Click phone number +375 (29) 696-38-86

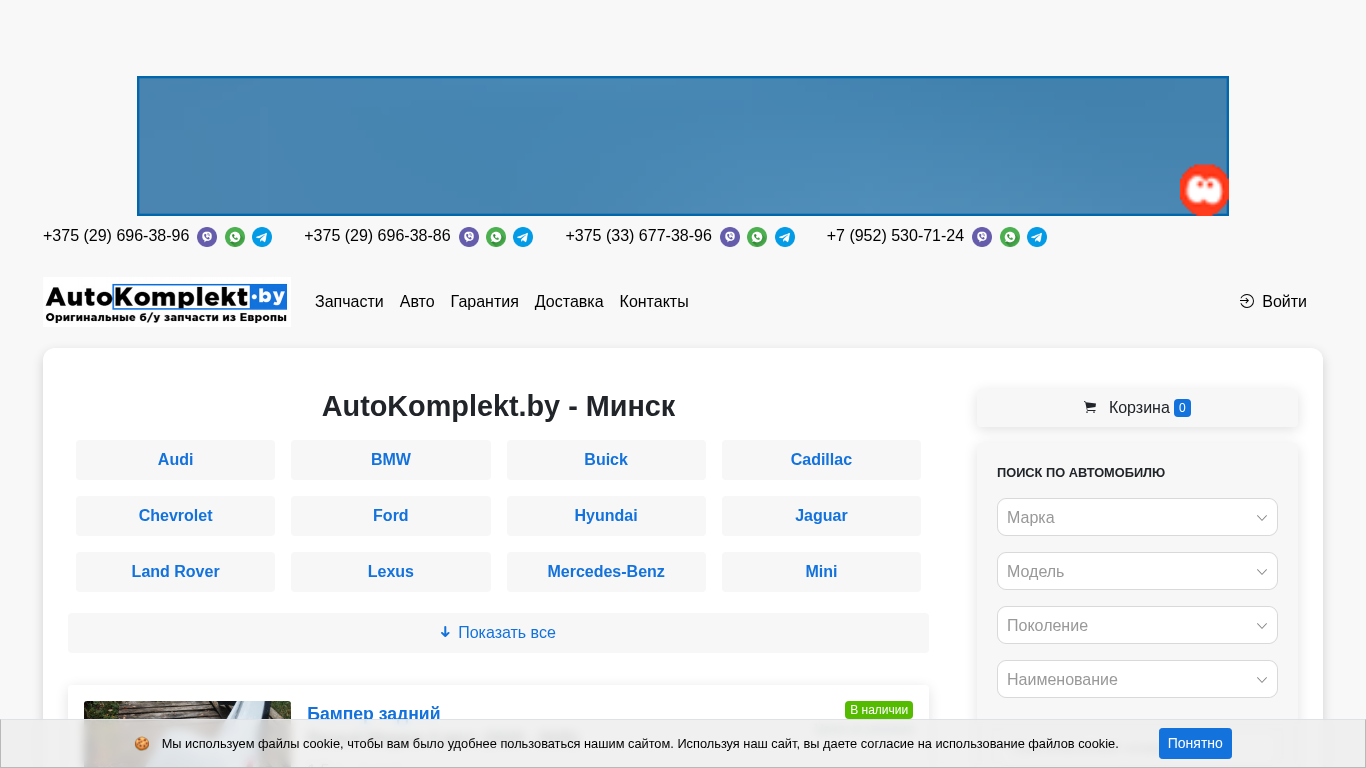pos(377,236)
